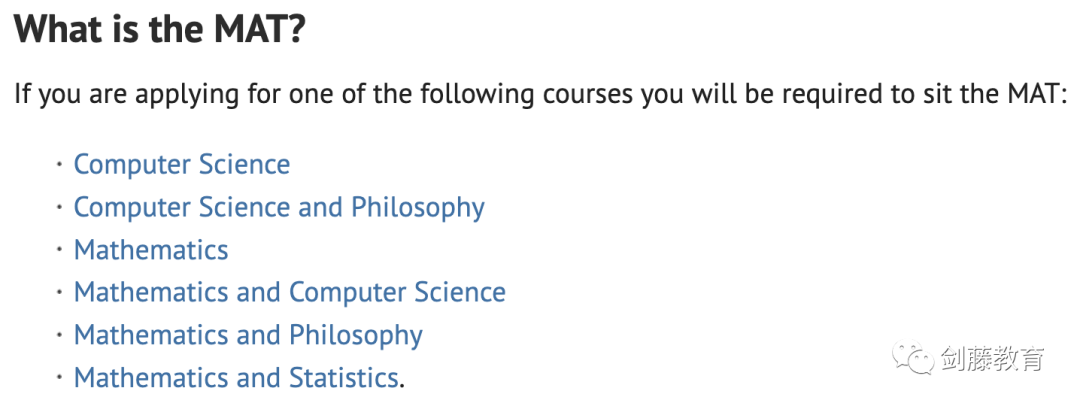
Task: Click the 'What is the MAT?' heading
Action: (x=159, y=29)
